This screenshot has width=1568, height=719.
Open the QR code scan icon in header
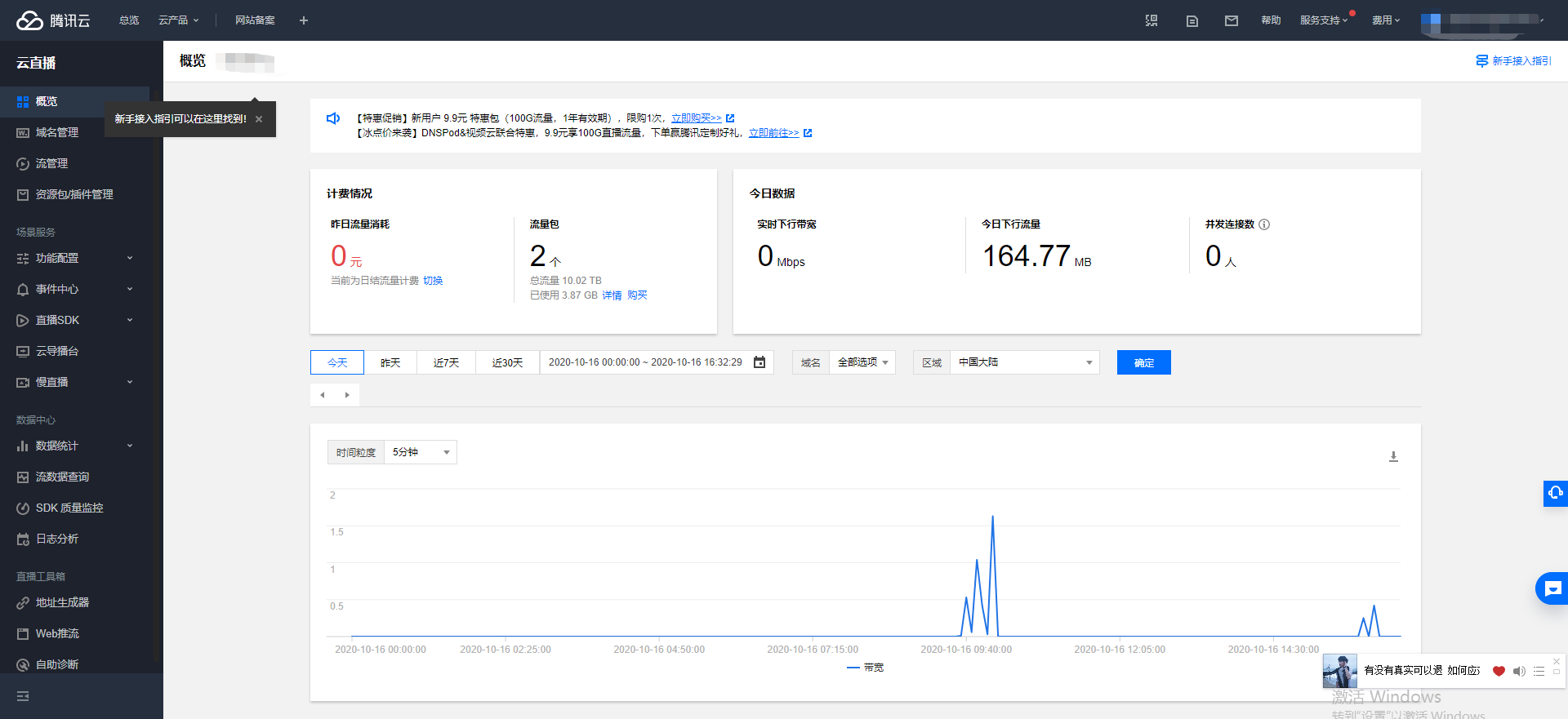1151,20
